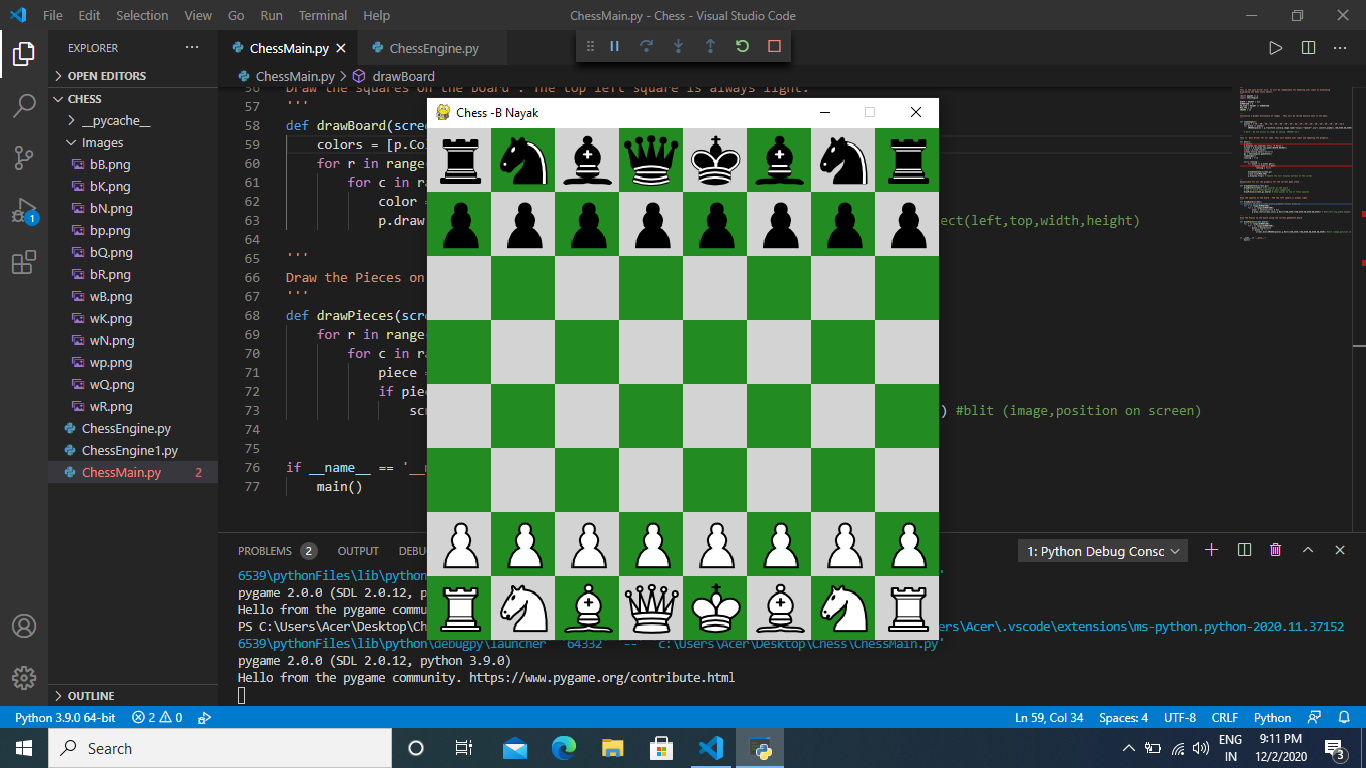Click the Pause debug icon
The image size is (1366, 768).
point(614,45)
